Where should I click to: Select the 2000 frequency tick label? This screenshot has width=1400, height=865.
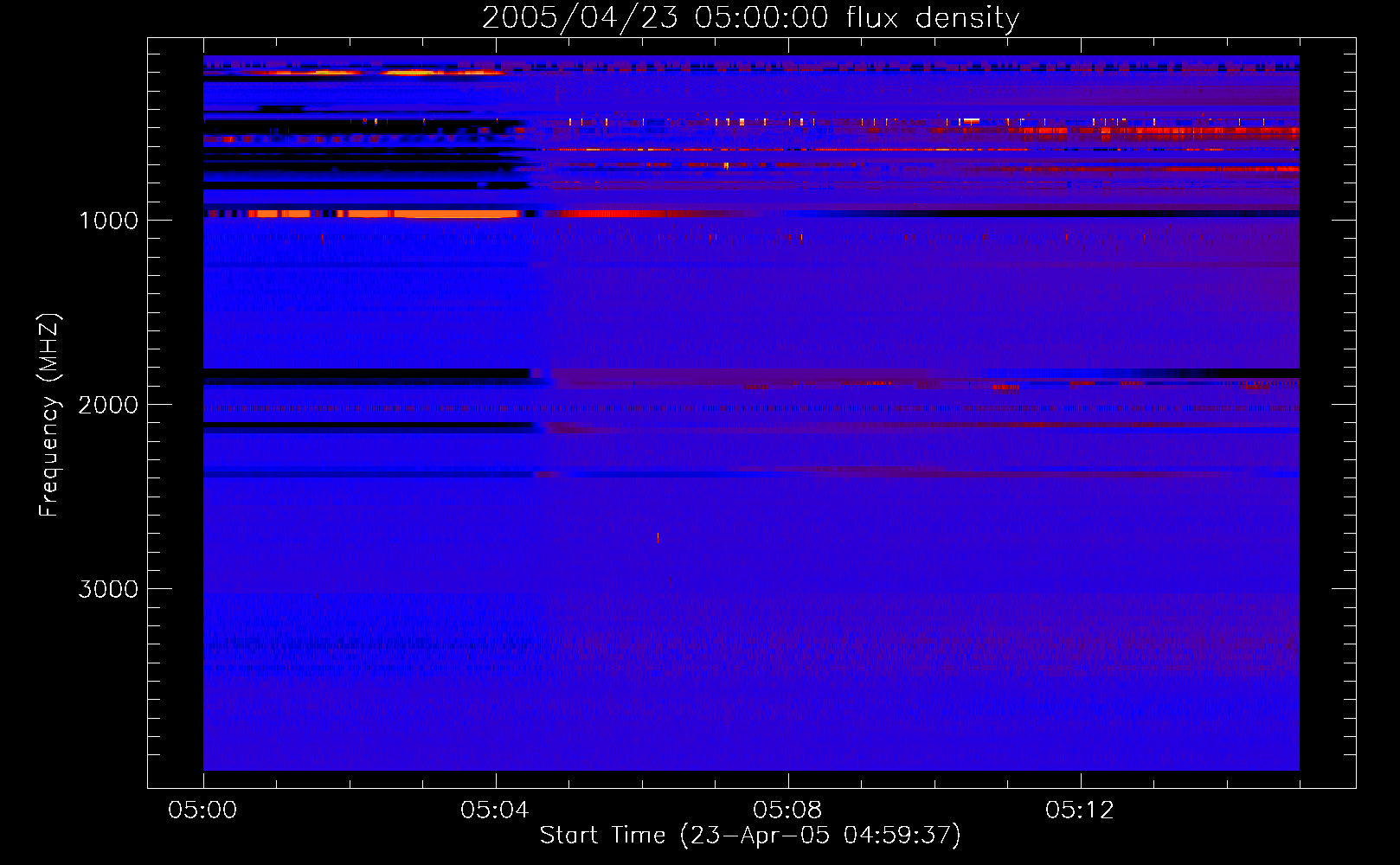click(x=108, y=405)
